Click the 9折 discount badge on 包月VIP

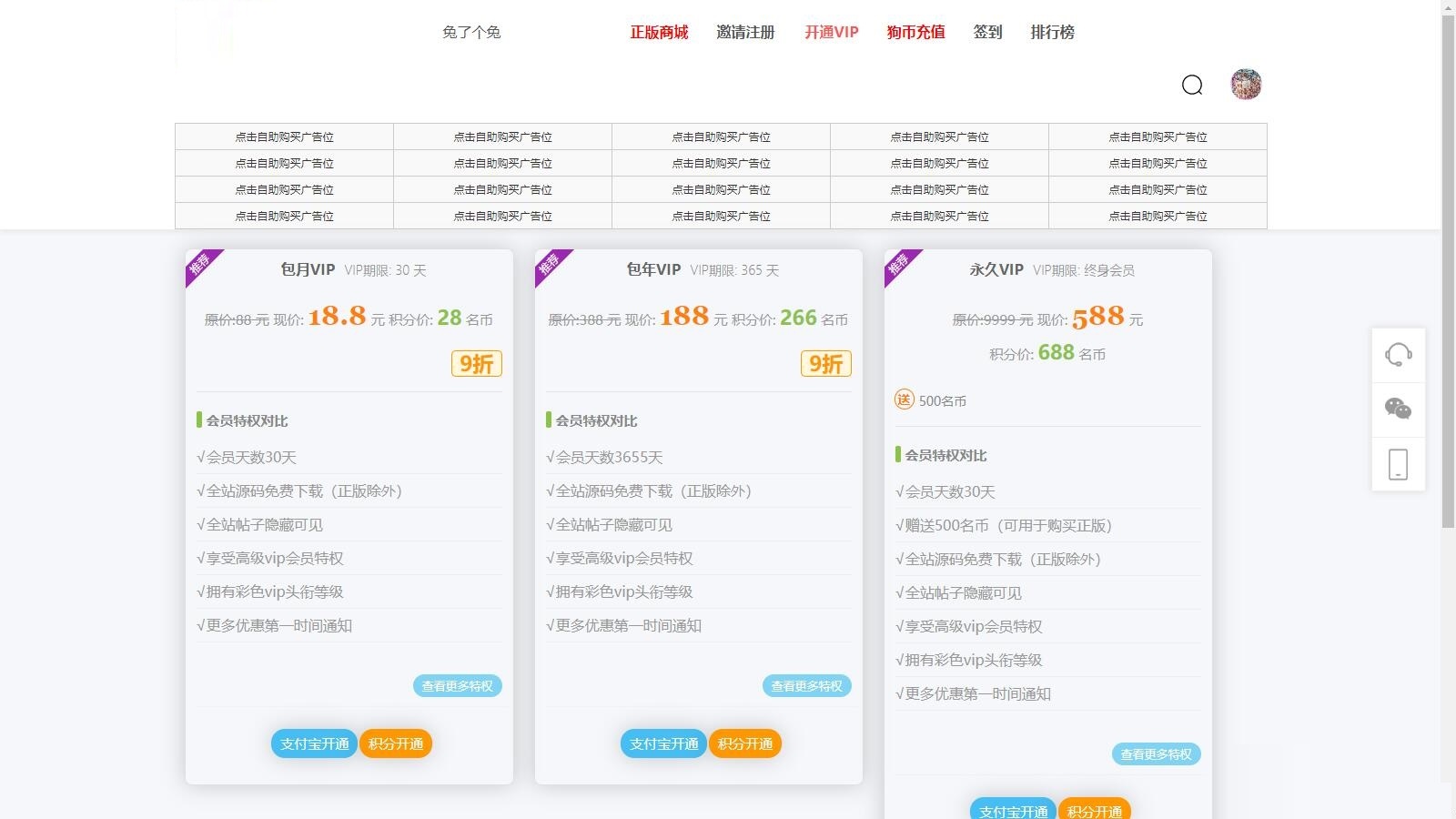tap(476, 364)
